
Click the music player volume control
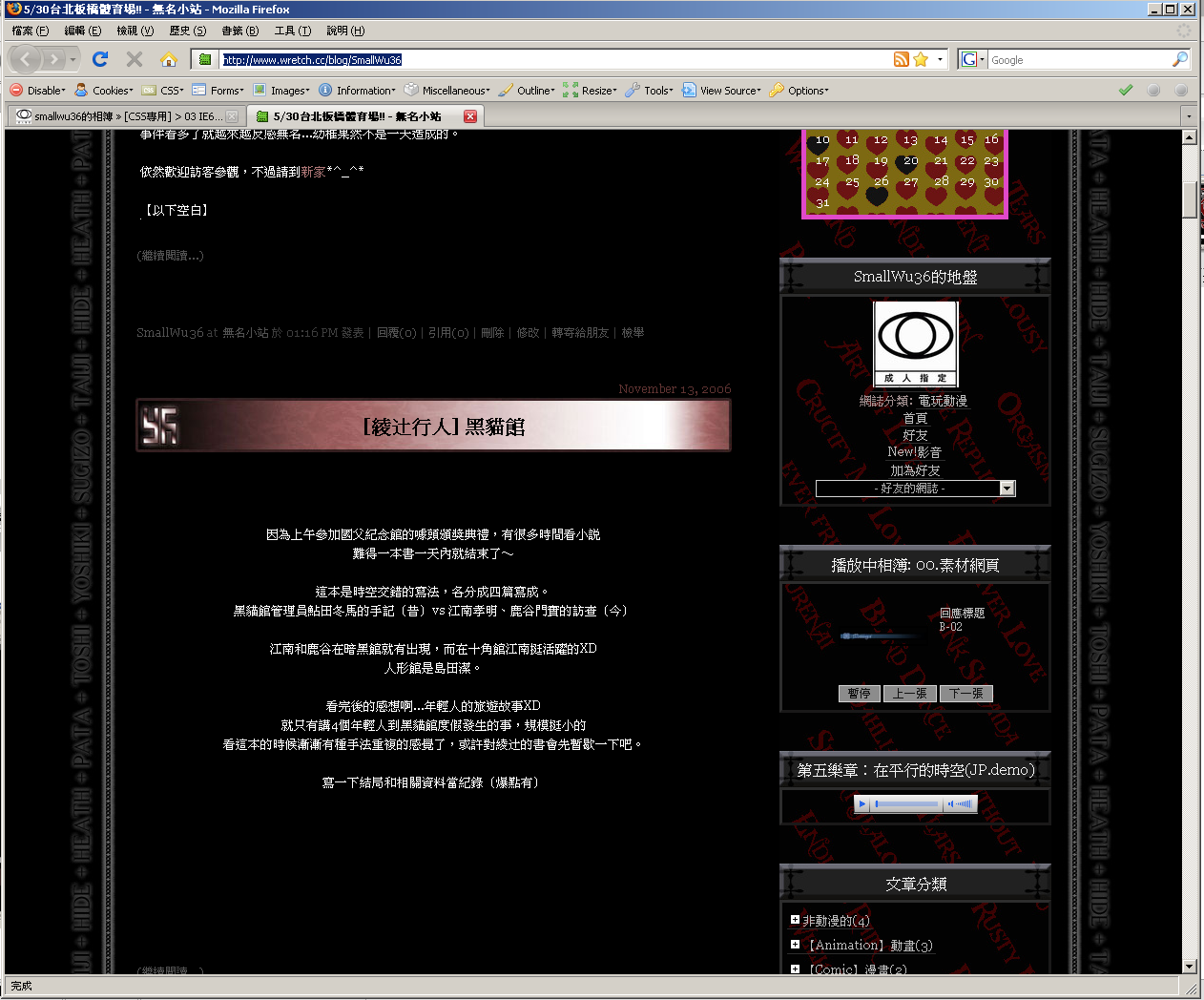point(961,804)
